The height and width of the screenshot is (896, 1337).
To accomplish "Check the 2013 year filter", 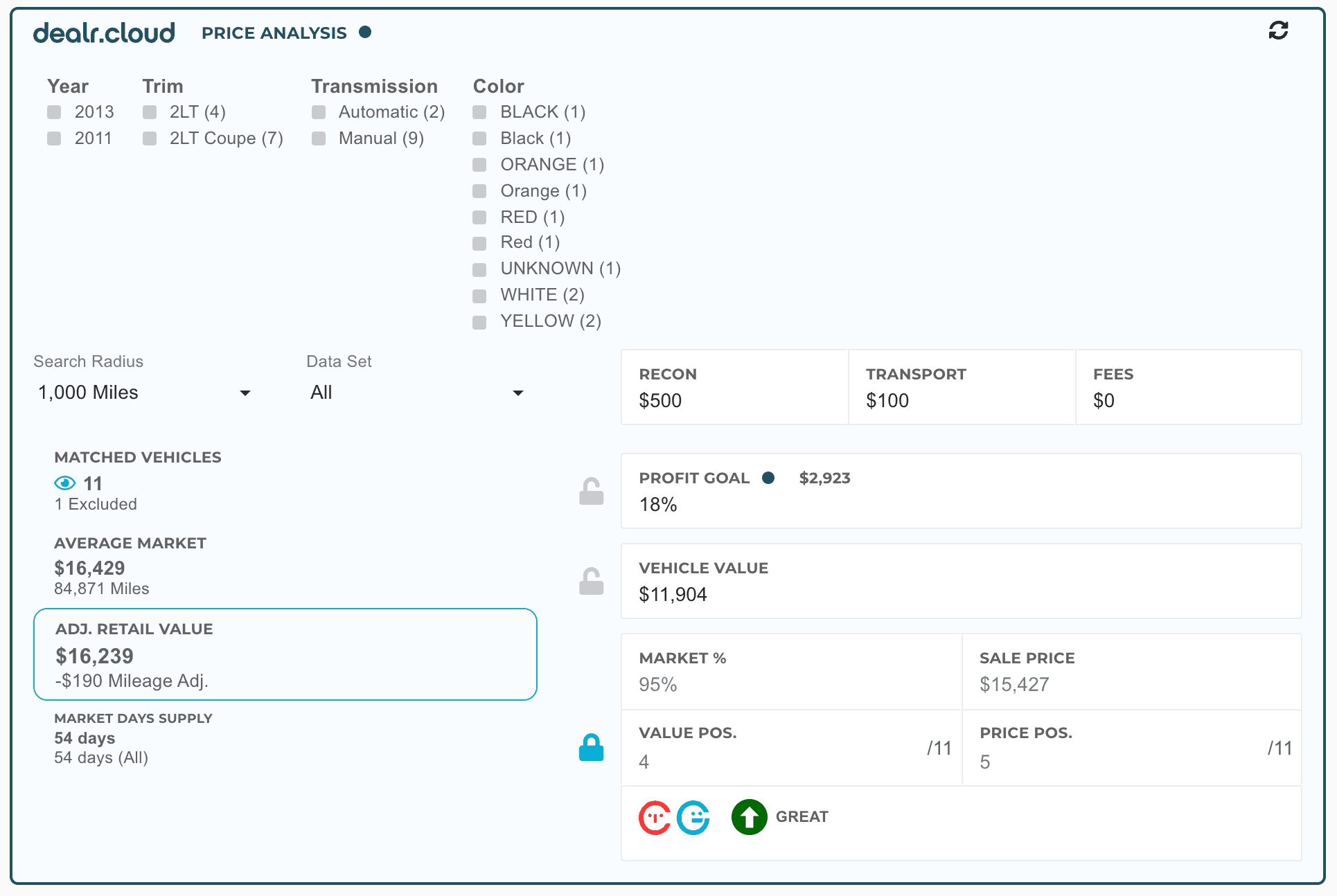I will click(x=54, y=112).
